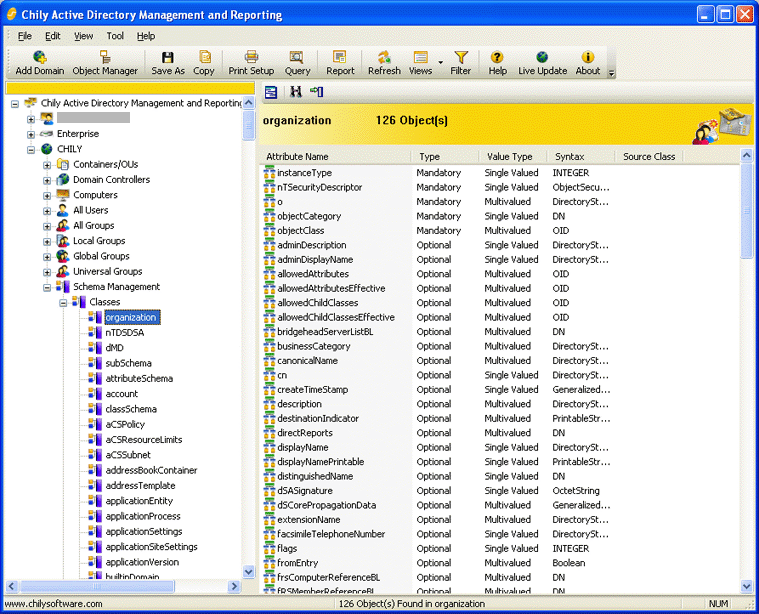Open the About information icon

[588, 63]
